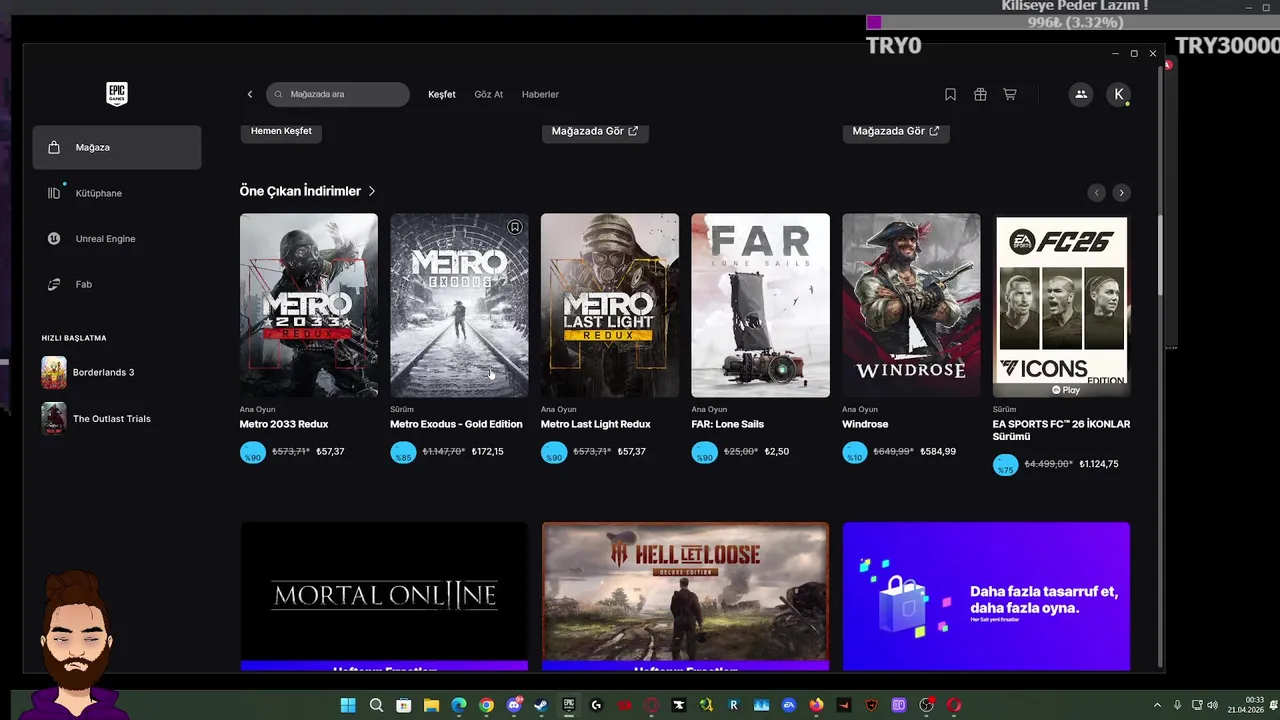Click the Windrose title text
Image resolution: width=1280 pixels, height=720 pixels.
(865, 424)
